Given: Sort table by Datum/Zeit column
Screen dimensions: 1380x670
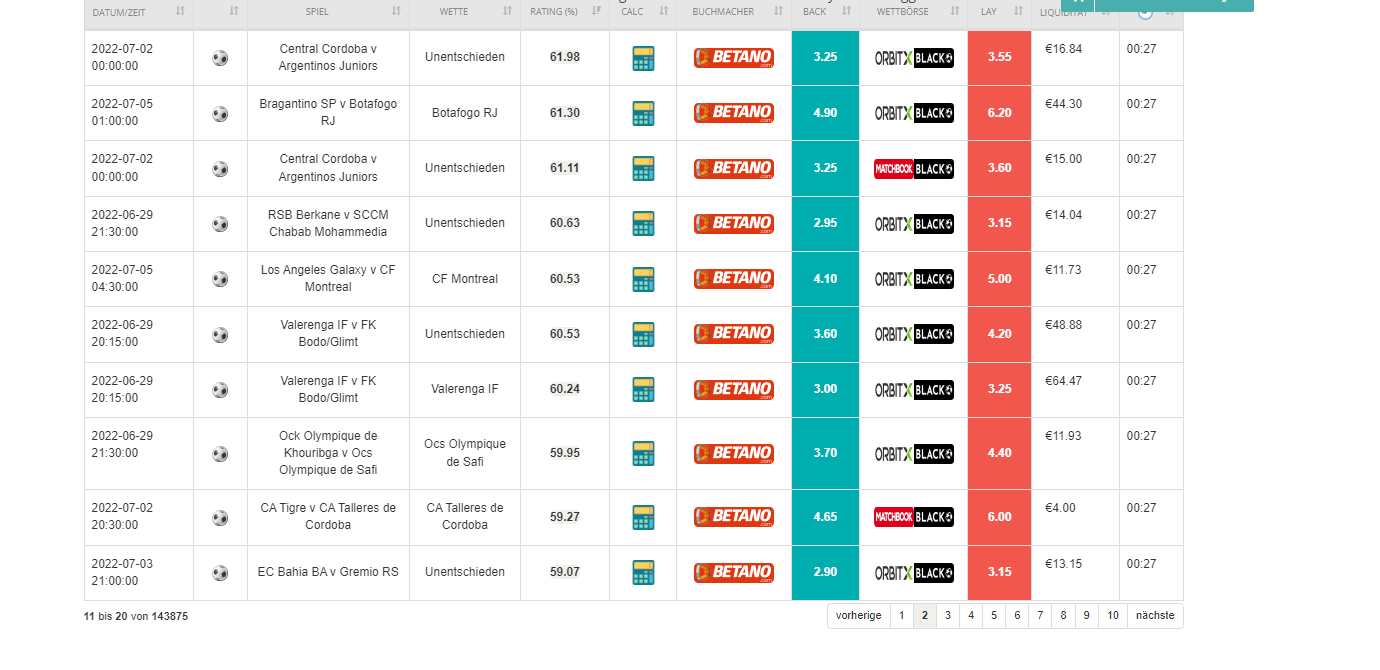Looking at the screenshot, I should pyautogui.click(x=139, y=12).
